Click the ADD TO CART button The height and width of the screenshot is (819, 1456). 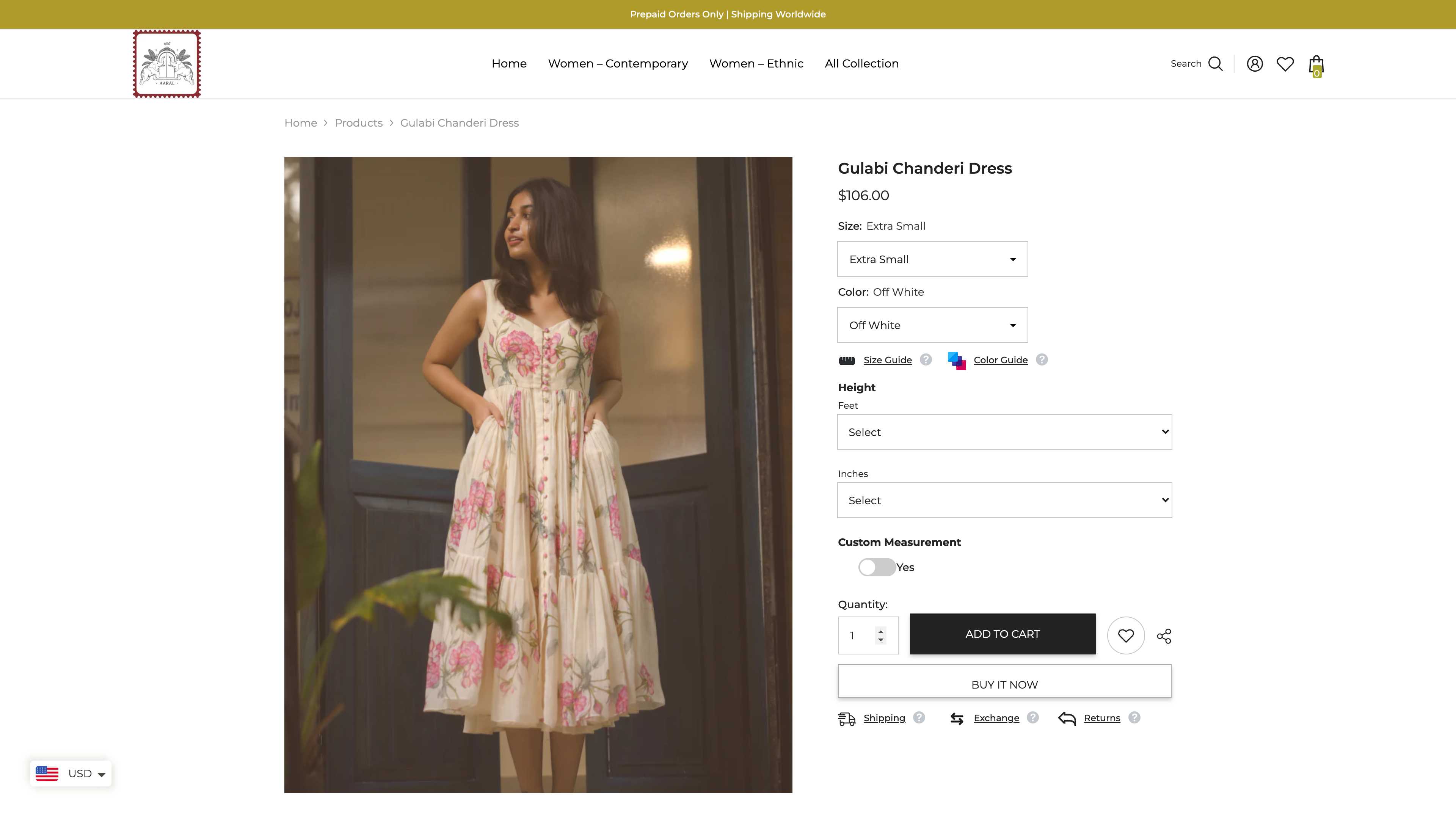click(x=1002, y=634)
